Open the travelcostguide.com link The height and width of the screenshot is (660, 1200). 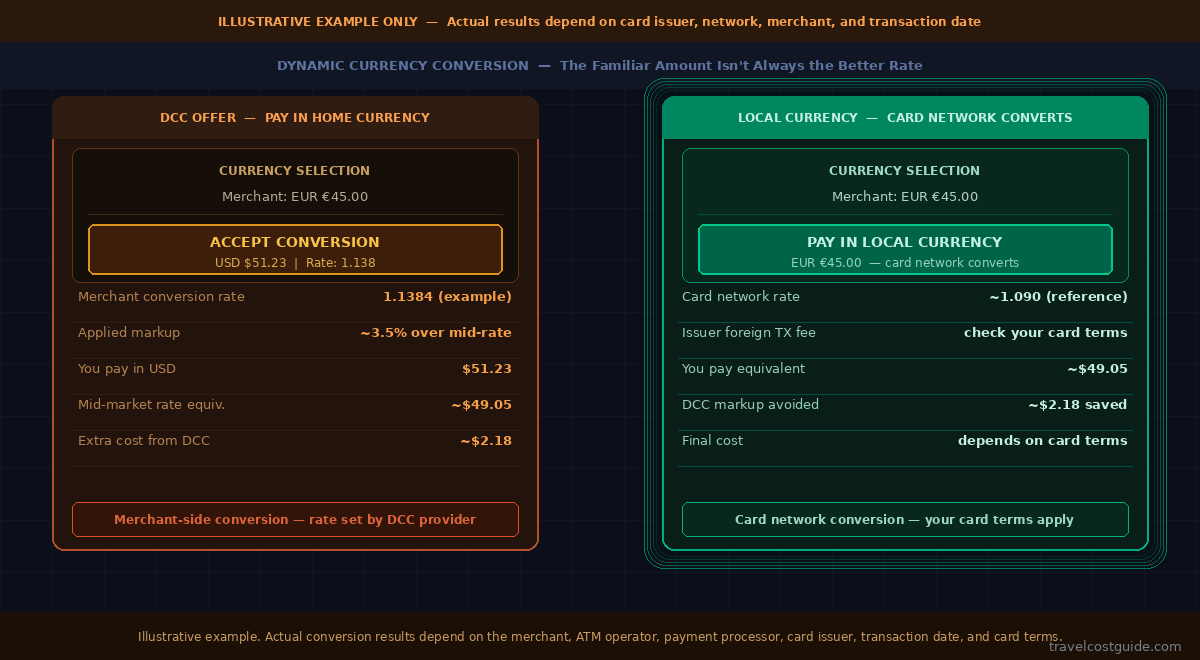click(x=1115, y=646)
